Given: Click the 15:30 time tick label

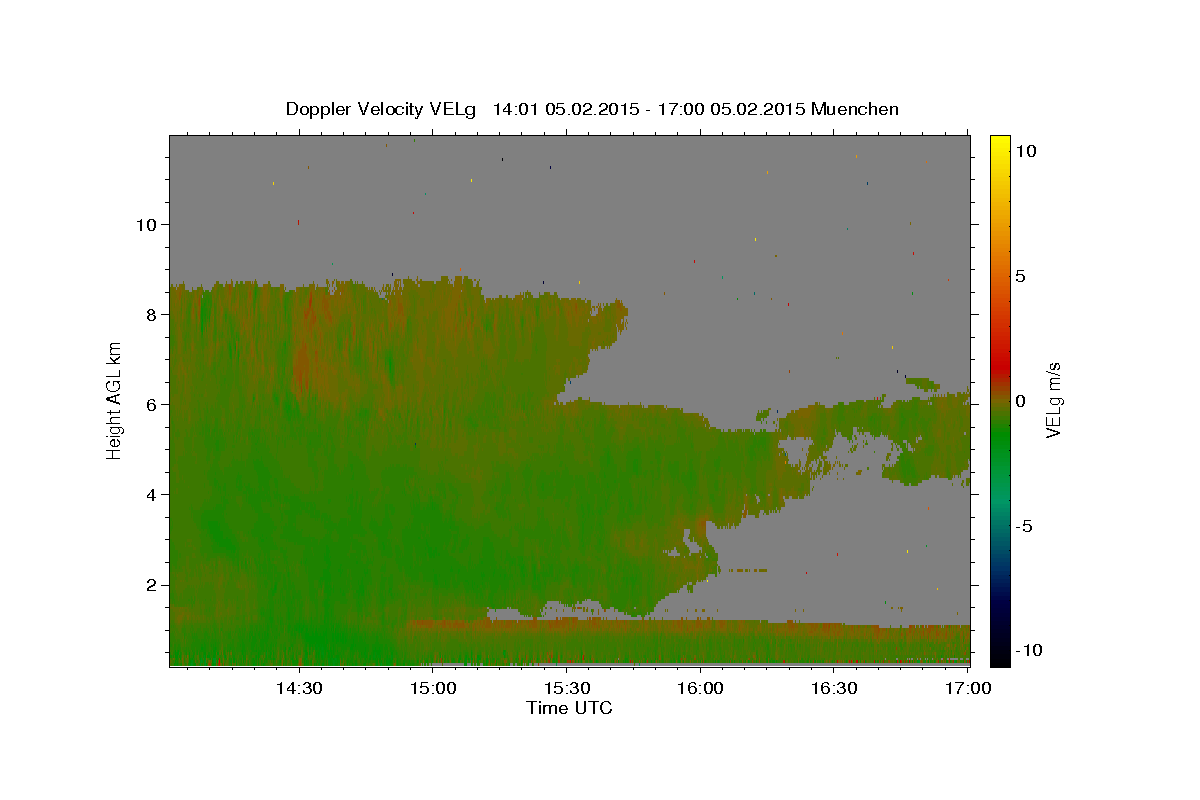Looking at the screenshot, I should pos(567,689).
